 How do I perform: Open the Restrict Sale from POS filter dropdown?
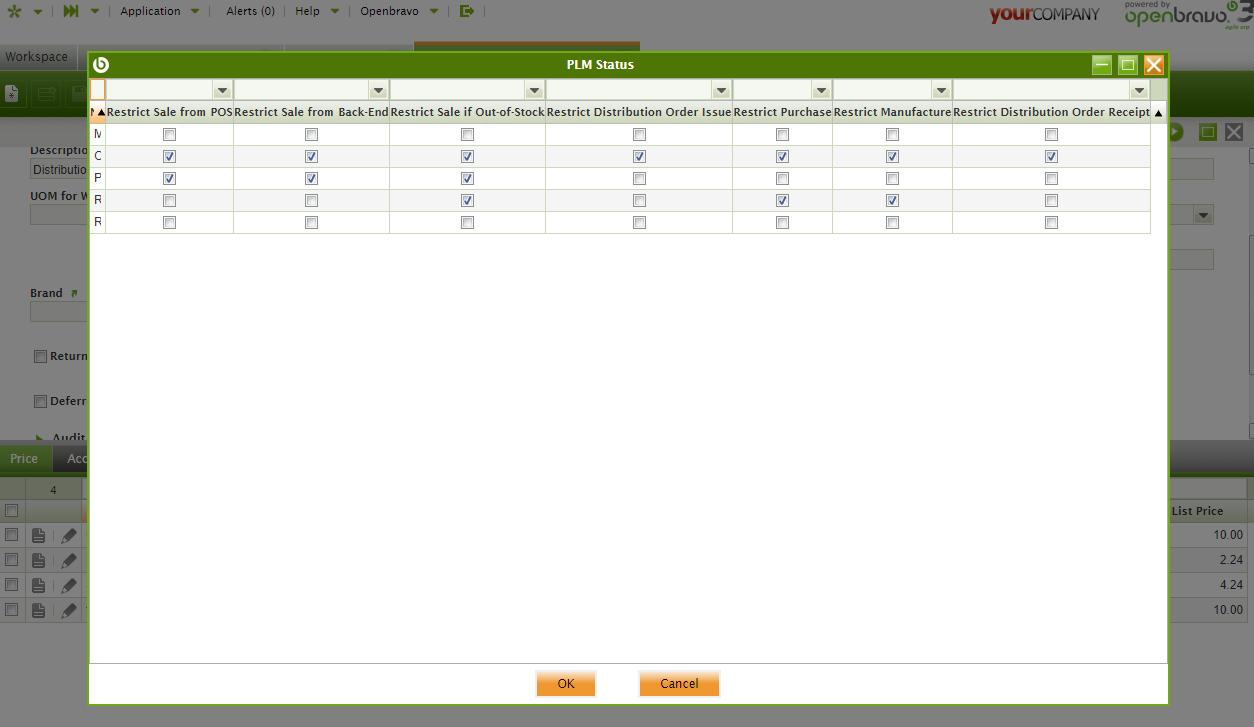(222, 91)
